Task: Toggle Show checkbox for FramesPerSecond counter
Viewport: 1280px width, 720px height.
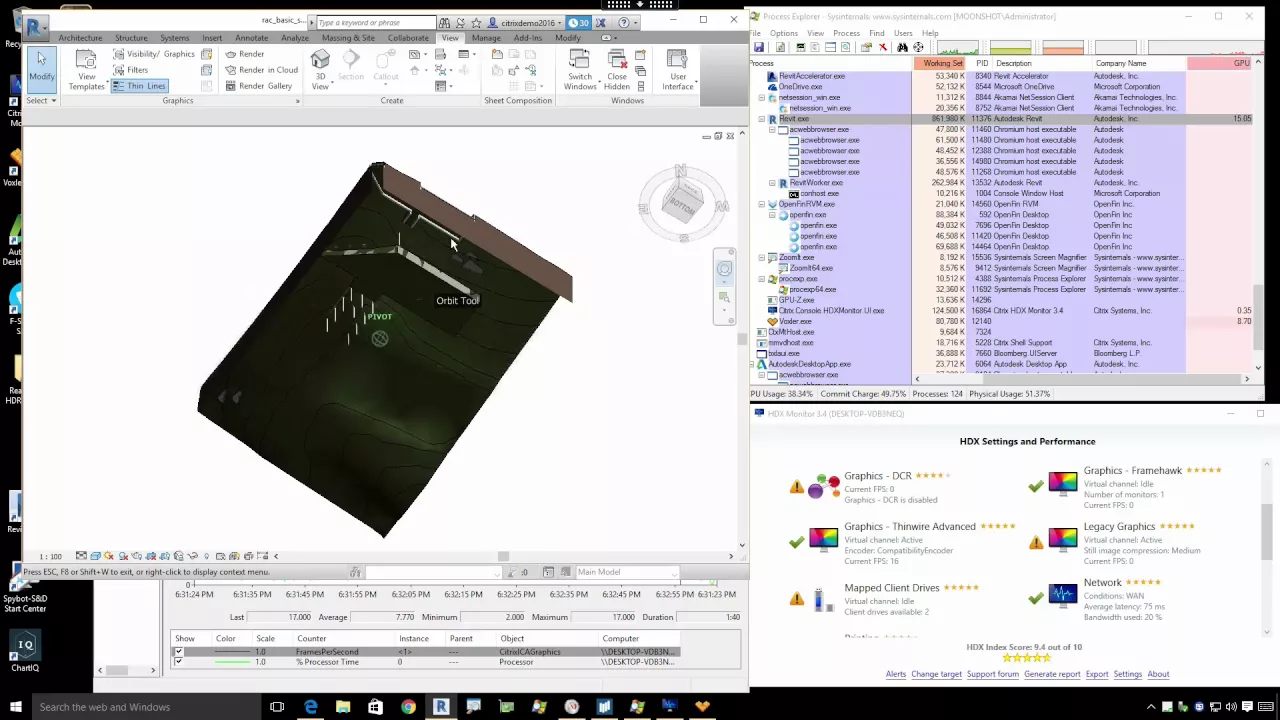Action: (178, 652)
